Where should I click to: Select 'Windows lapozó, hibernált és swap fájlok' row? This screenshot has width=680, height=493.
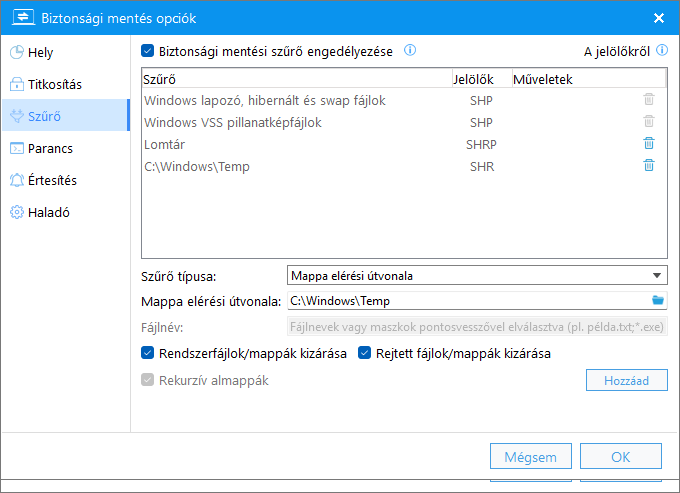point(404,100)
